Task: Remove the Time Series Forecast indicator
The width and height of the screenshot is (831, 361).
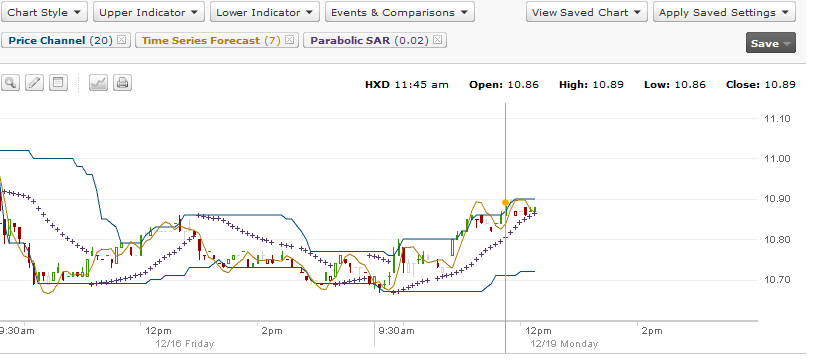Action: 289,40
